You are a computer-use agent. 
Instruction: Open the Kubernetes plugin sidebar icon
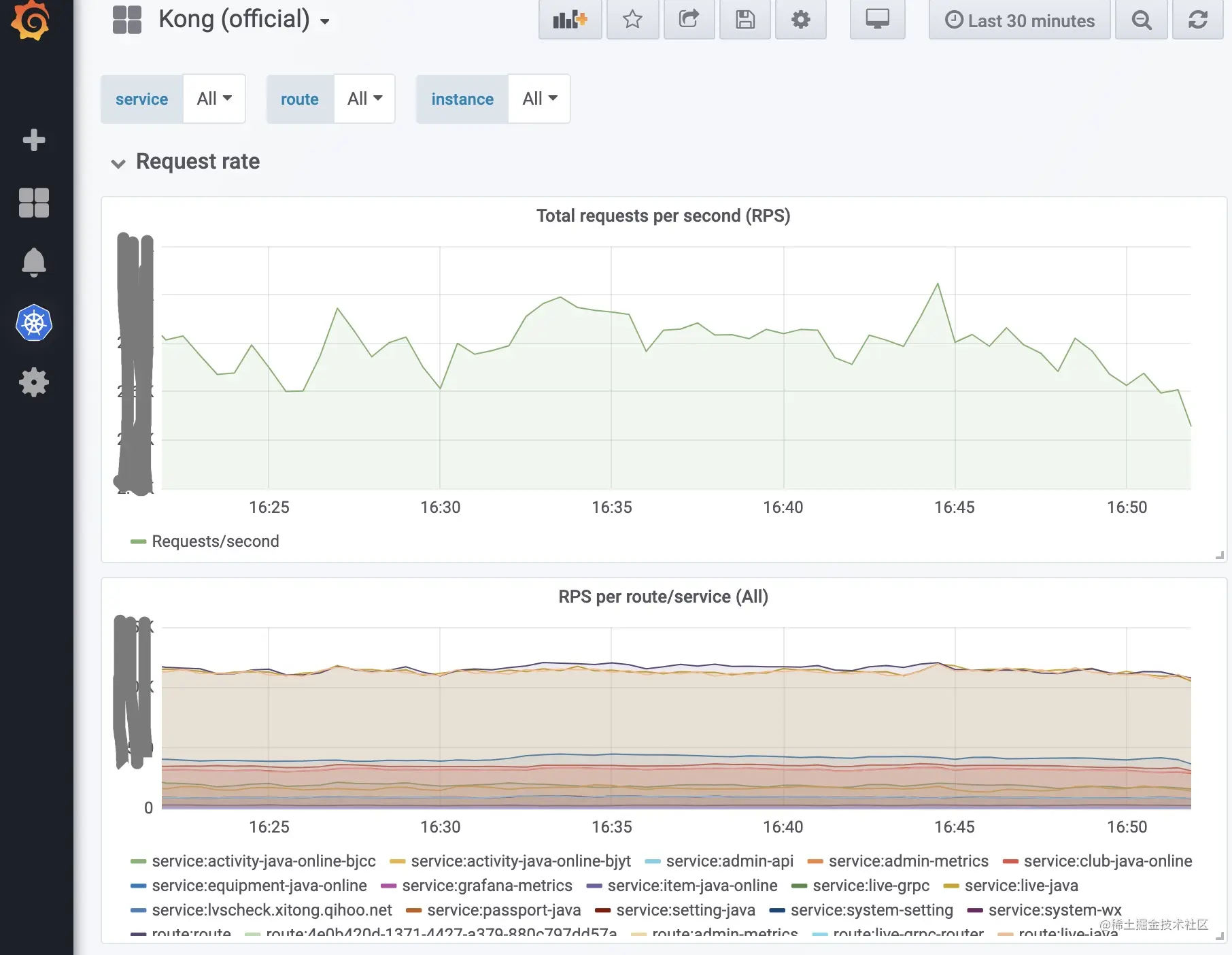click(34, 322)
